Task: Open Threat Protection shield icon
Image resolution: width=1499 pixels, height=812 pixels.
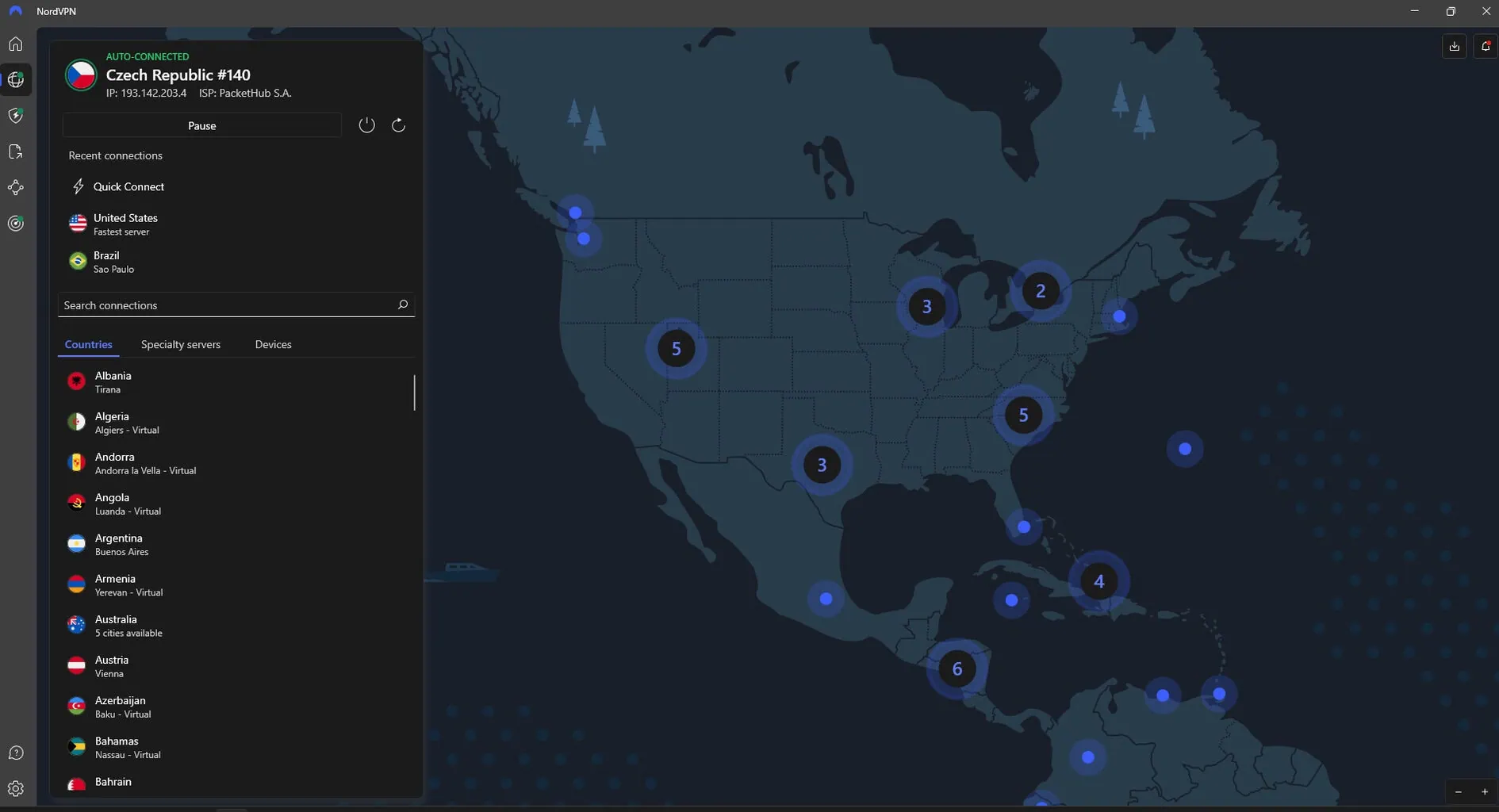Action: click(16, 116)
